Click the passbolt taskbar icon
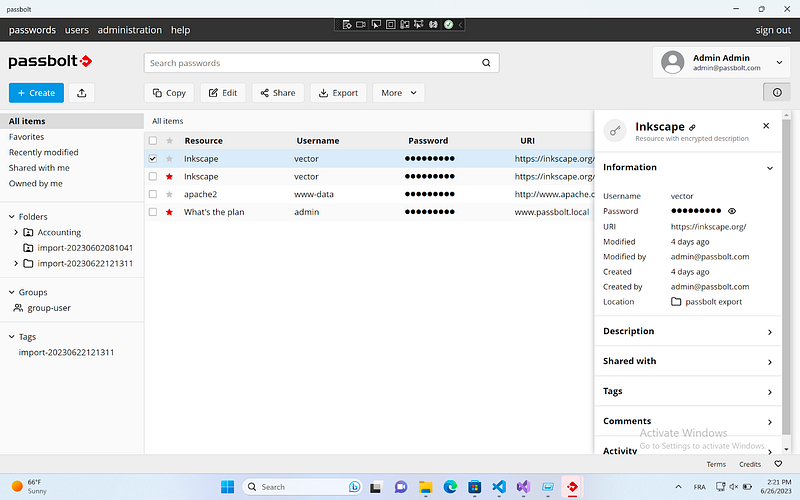 [572, 487]
